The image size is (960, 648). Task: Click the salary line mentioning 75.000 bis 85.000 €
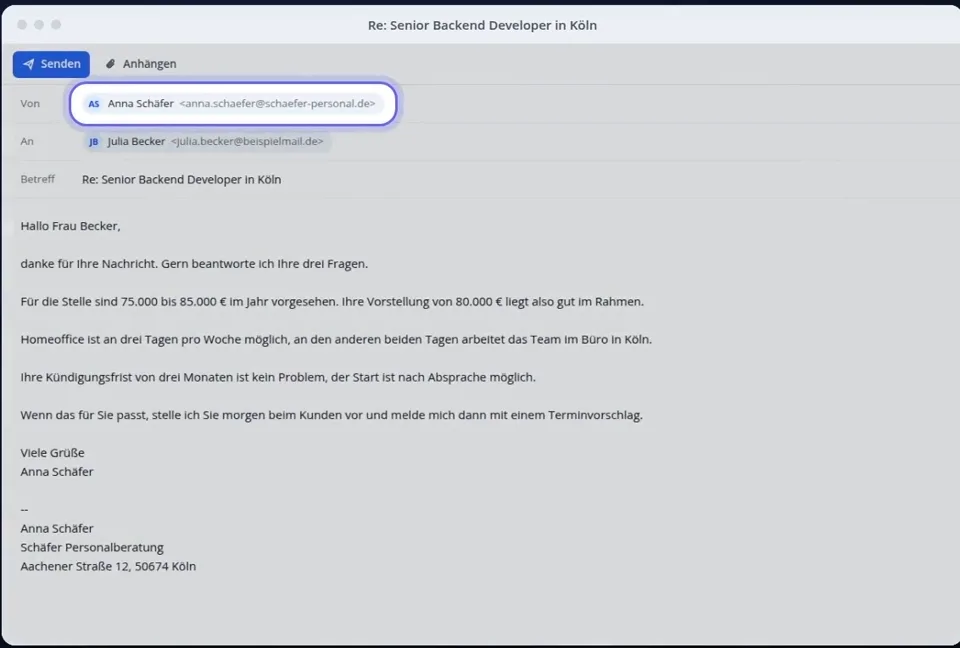(x=332, y=302)
